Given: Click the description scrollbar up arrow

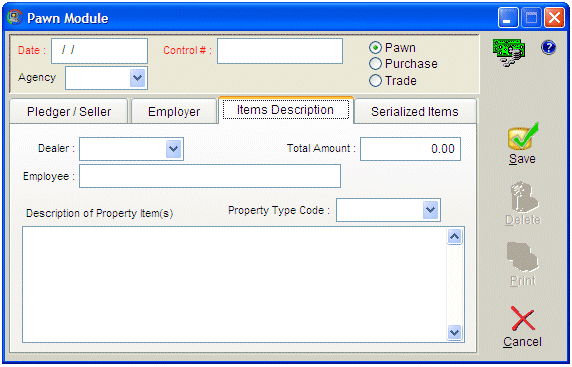Looking at the screenshot, I should pyautogui.click(x=455, y=237).
